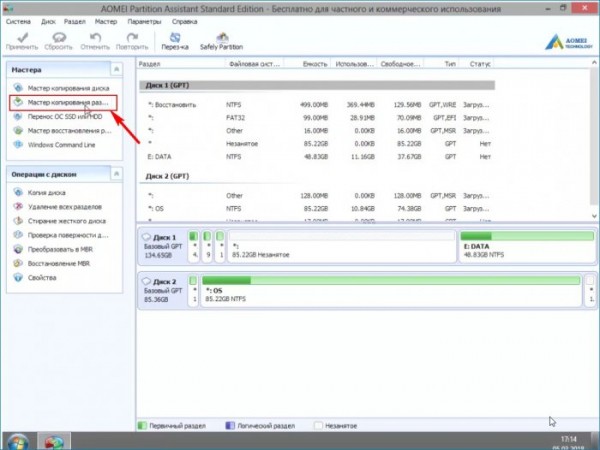Screen dimensions: 600x450
Task: Click the Проверка поверхности диска icon
Action: pyautogui.click(x=18, y=235)
